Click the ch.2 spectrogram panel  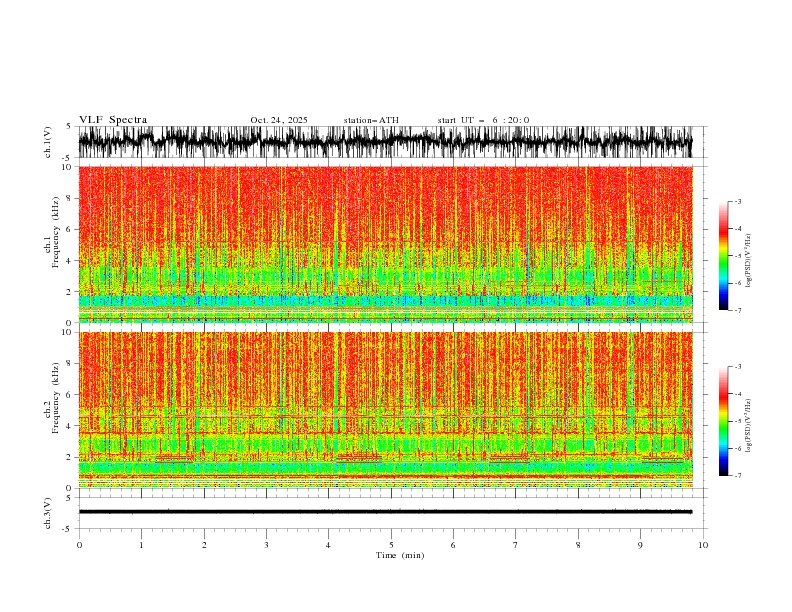386,410
